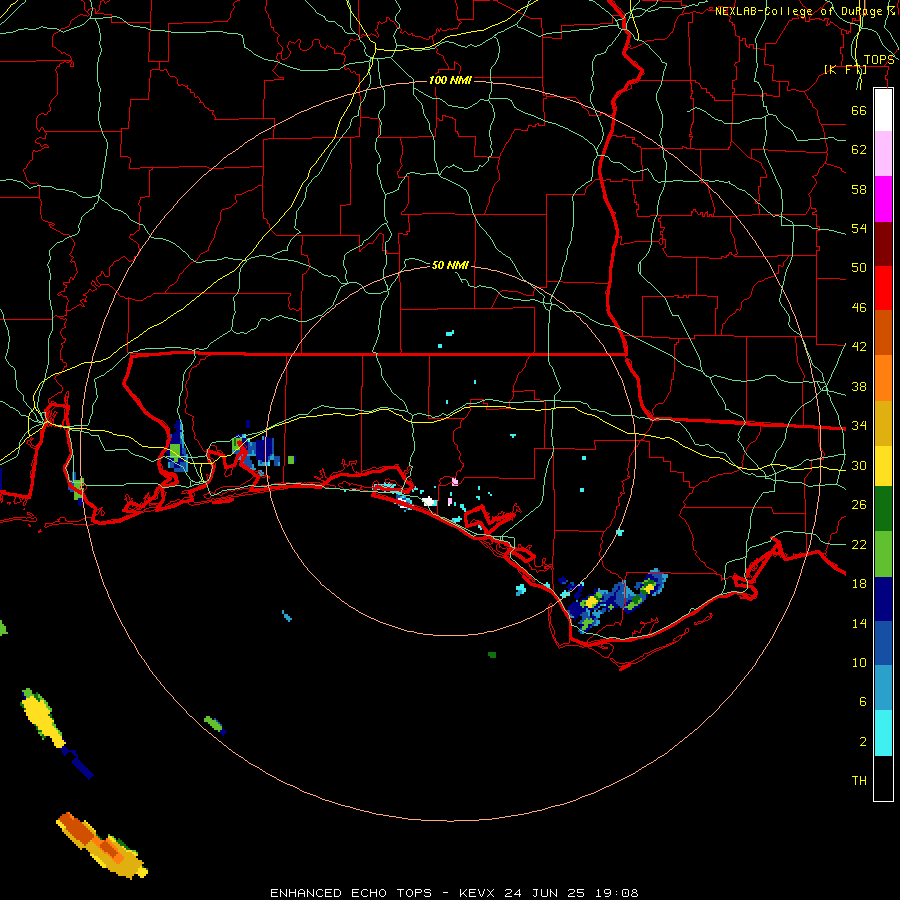Click the bright red legend color band
Viewport: 900px width, 900px height.
pyautogui.click(x=883, y=288)
